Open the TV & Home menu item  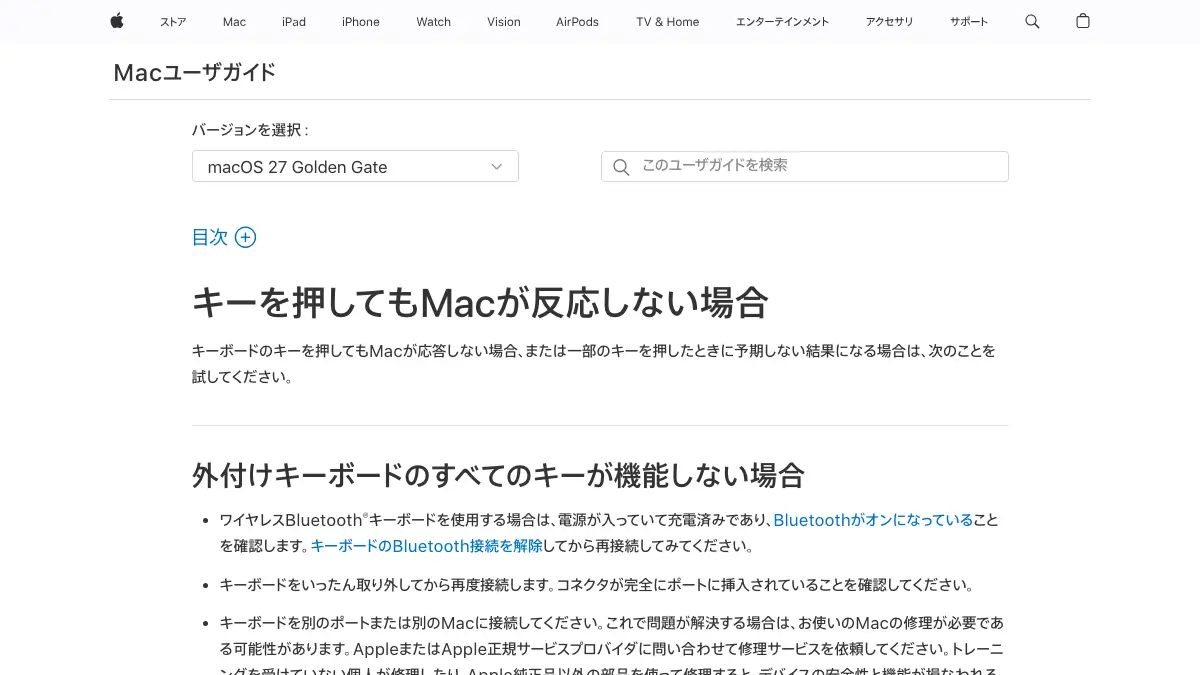[668, 22]
